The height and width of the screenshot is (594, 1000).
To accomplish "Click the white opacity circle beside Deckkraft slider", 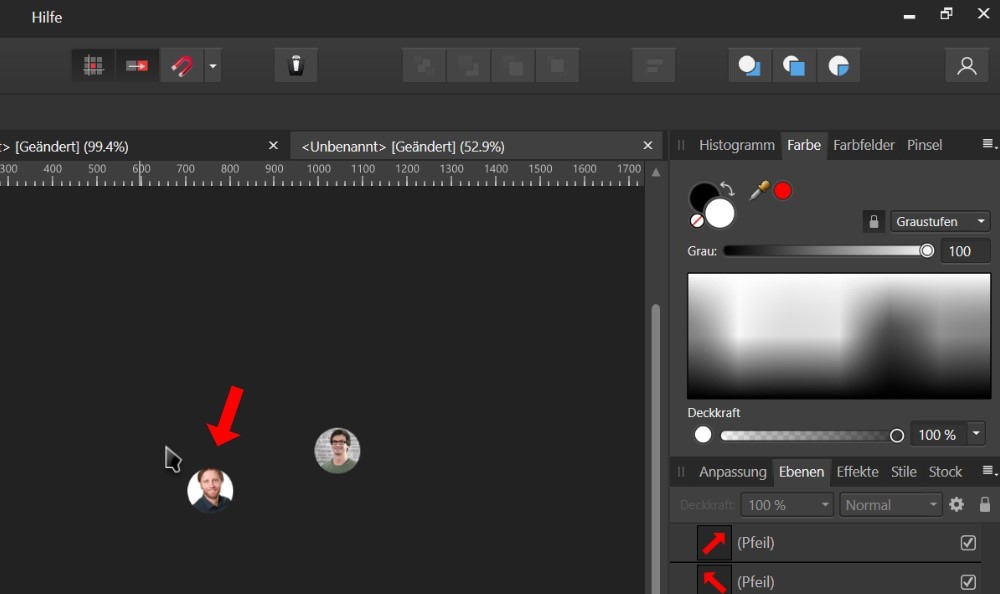I will pyautogui.click(x=703, y=434).
